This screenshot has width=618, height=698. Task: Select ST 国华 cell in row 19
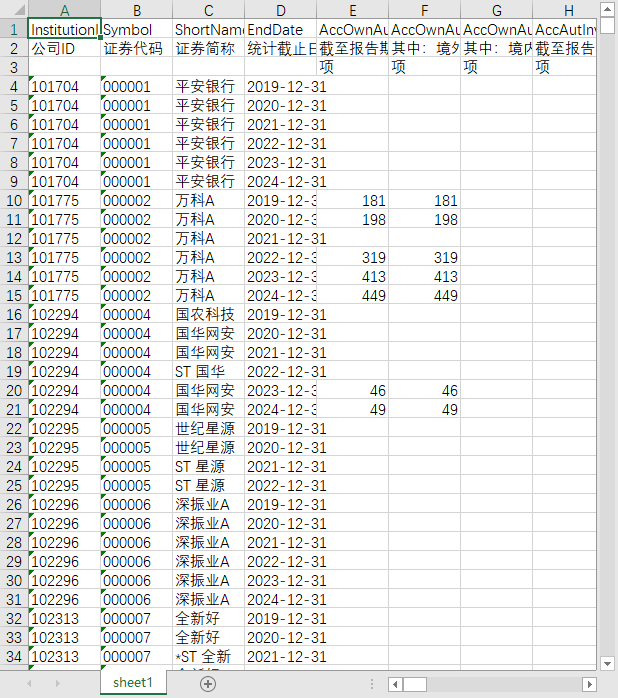tap(209, 371)
